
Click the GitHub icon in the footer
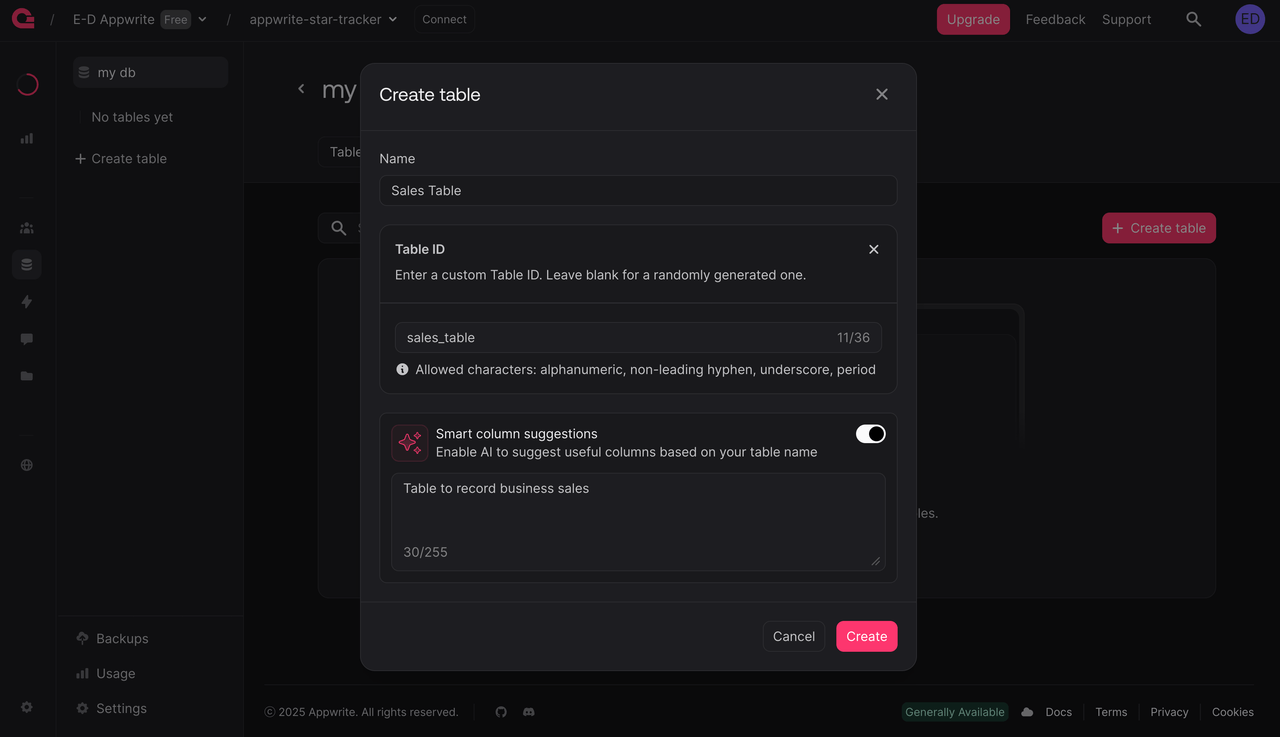[x=501, y=711]
